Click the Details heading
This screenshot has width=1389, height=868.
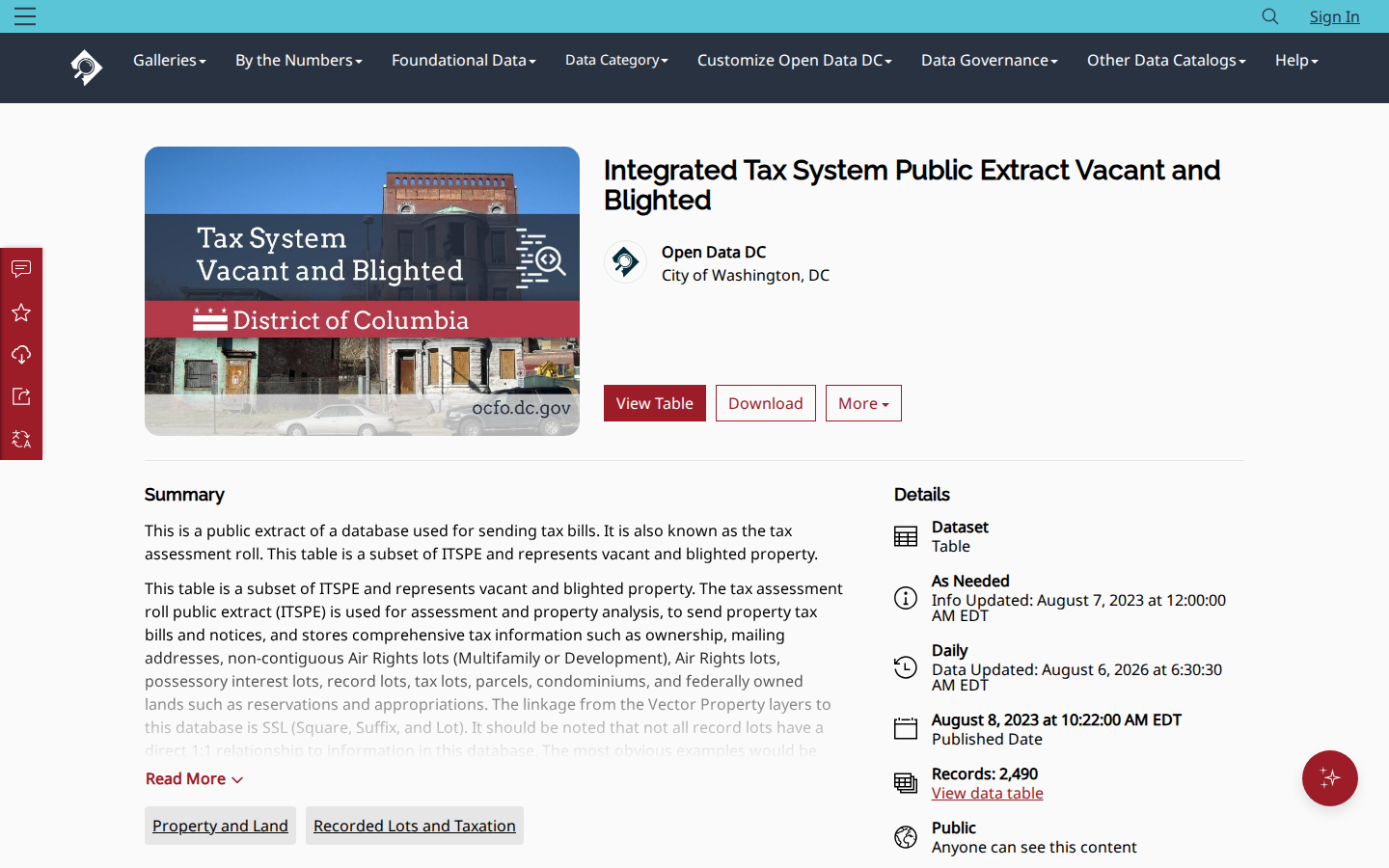click(922, 495)
